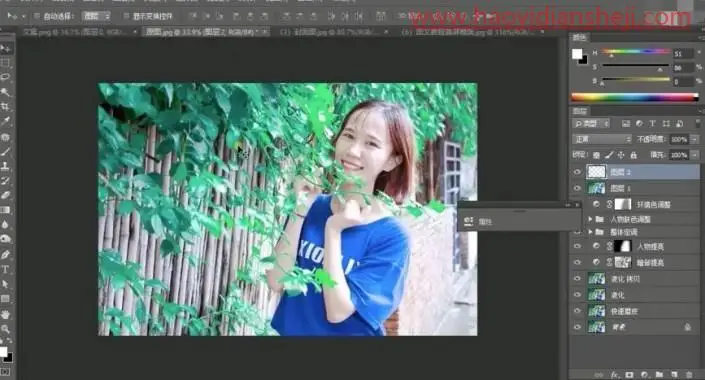Select the Lasso tool
The width and height of the screenshot is (705, 380).
[5, 77]
